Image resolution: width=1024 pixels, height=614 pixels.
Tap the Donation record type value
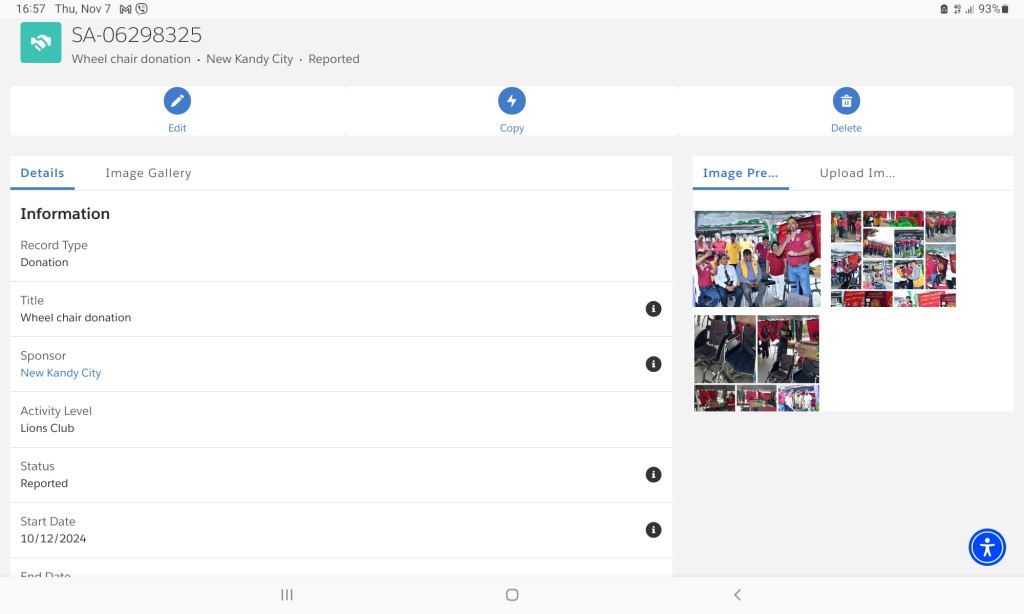(x=44, y=263)
